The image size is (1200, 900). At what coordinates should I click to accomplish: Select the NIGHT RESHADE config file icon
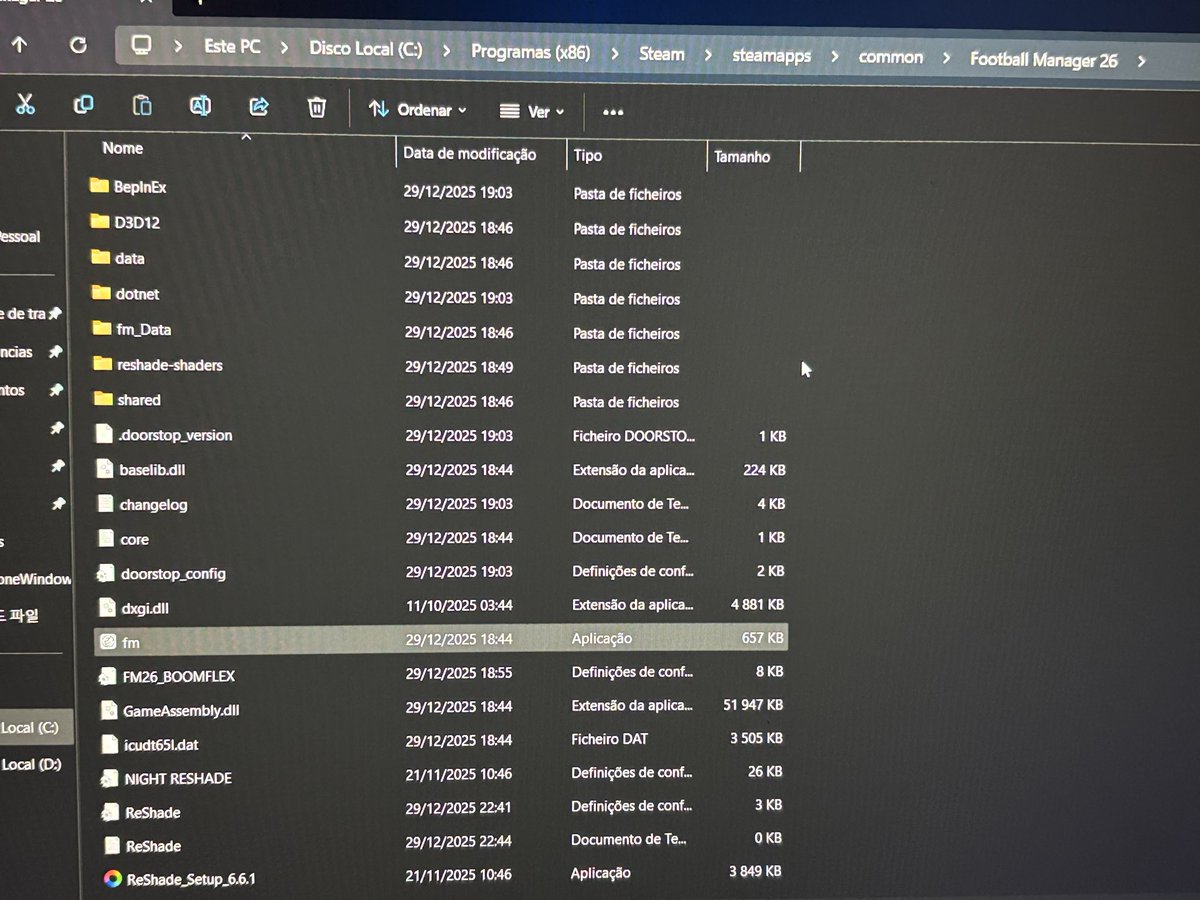[x=108, y=778]
